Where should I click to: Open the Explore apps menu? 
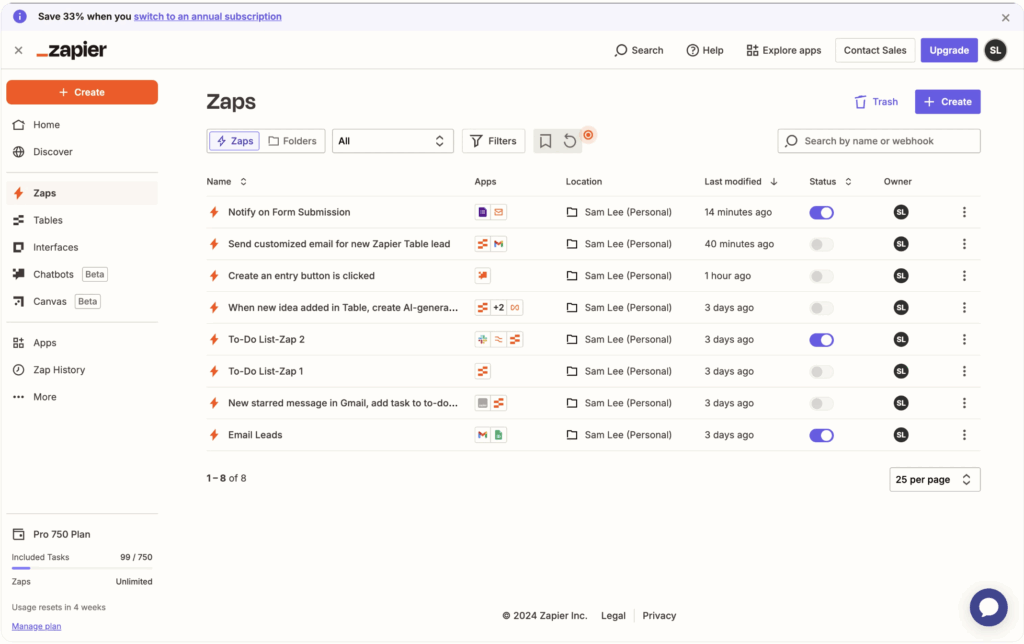[784, 50]
